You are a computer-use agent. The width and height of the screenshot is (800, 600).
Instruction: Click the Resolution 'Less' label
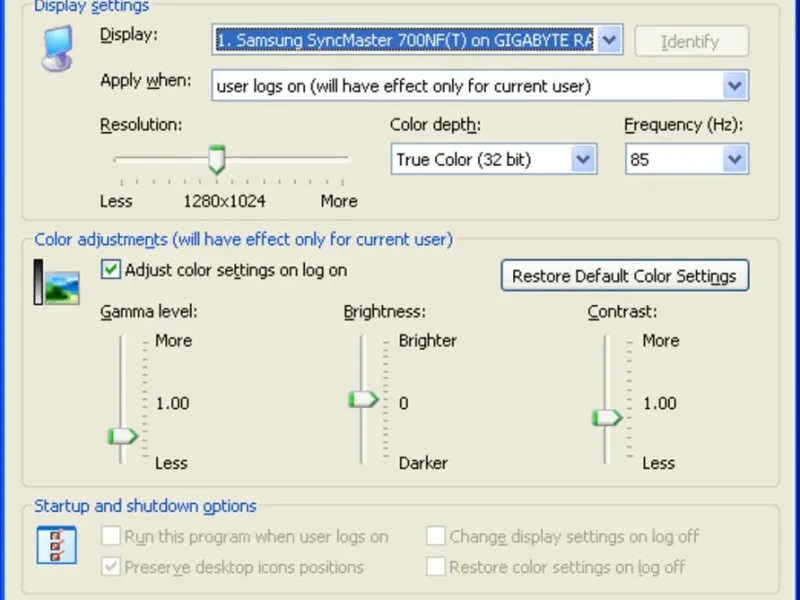pyautogui.click(x=116, y=201)
